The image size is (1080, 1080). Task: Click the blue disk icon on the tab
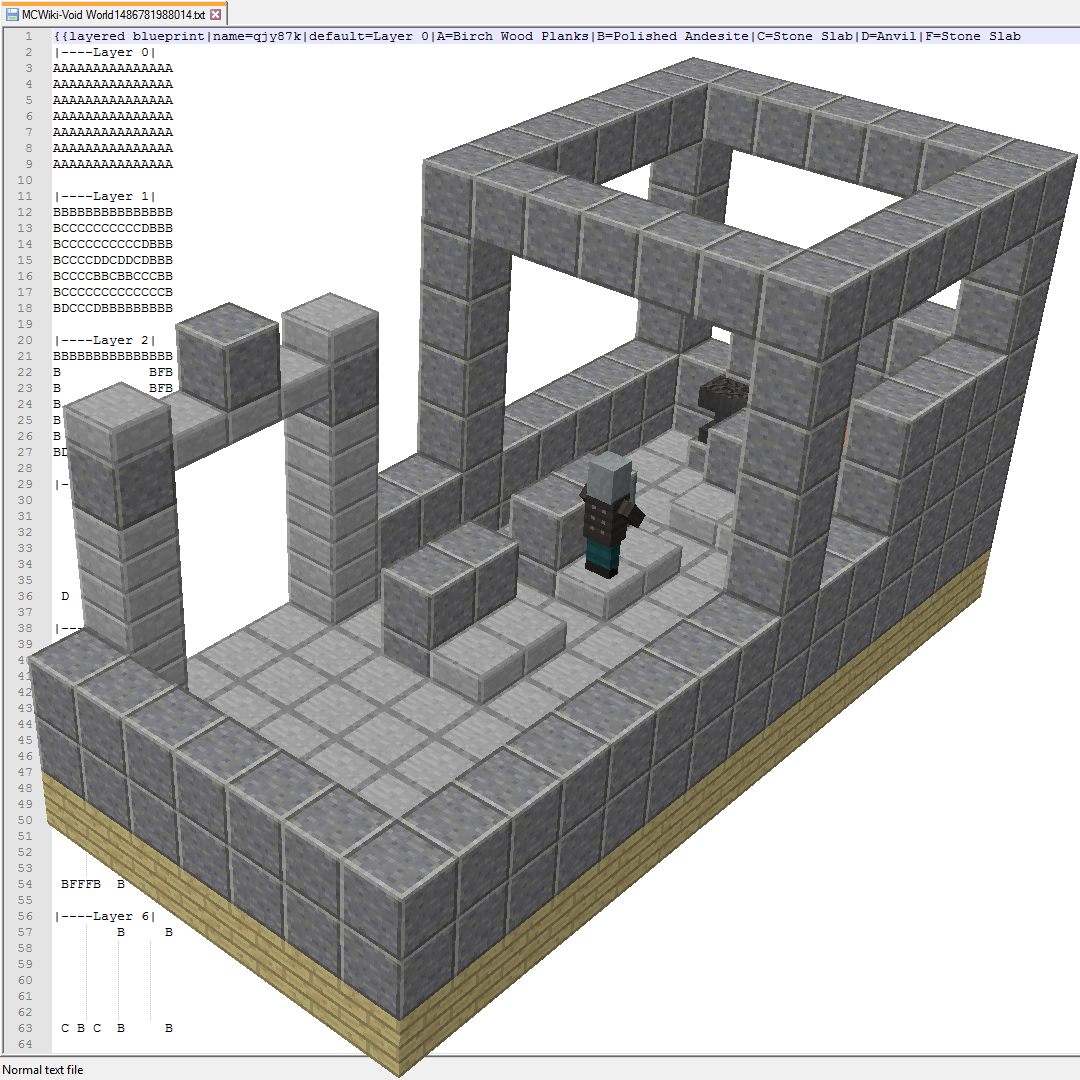click(x=12, y=15)
